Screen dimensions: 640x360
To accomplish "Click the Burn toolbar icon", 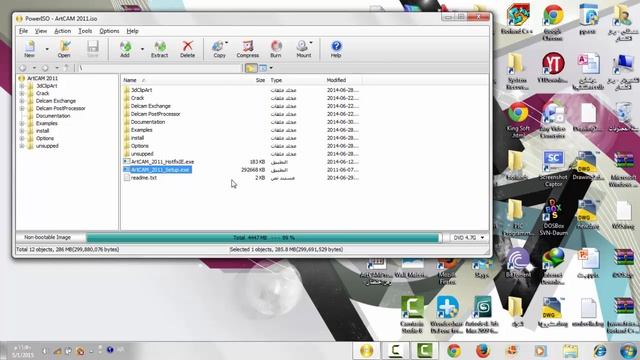I will (x=276, y=49).
